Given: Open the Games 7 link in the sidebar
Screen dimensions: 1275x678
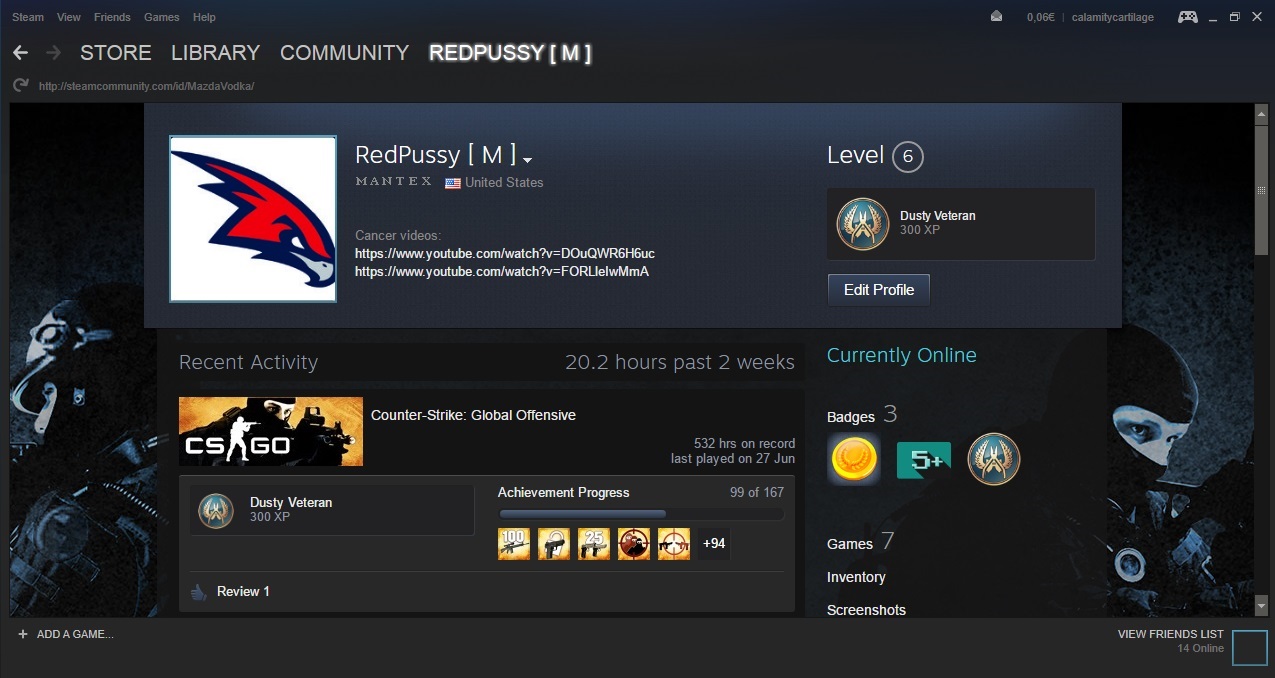Looking at the screenshot, I should point(861,543).
